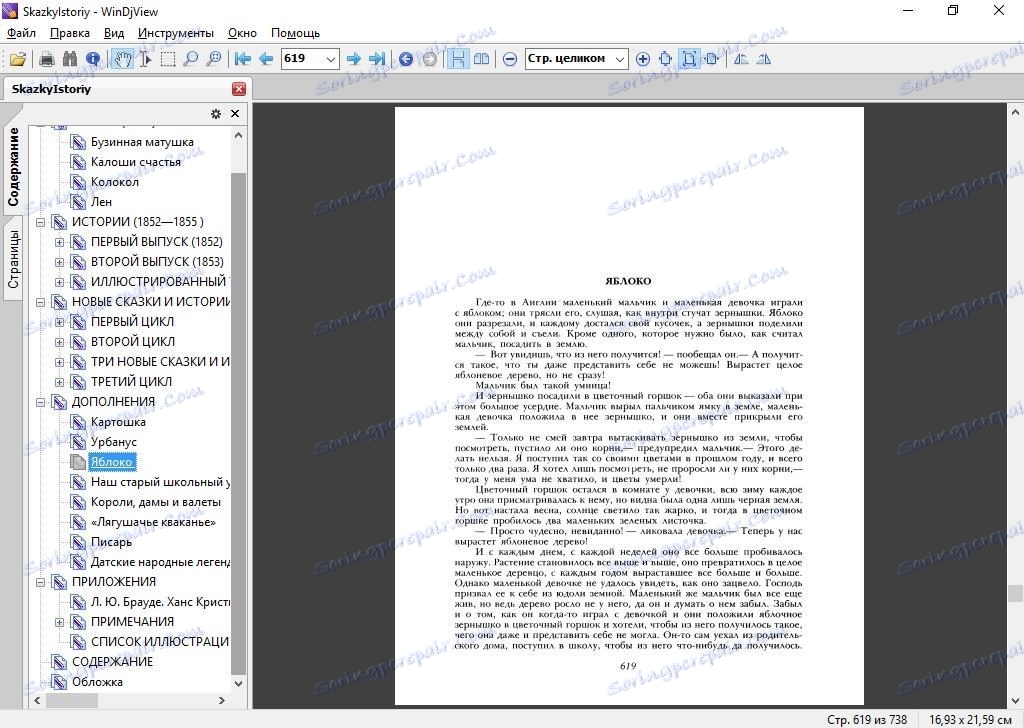
Task: Click the bookmark icon beside 'Лен'
Action: (x=78, y=202)
